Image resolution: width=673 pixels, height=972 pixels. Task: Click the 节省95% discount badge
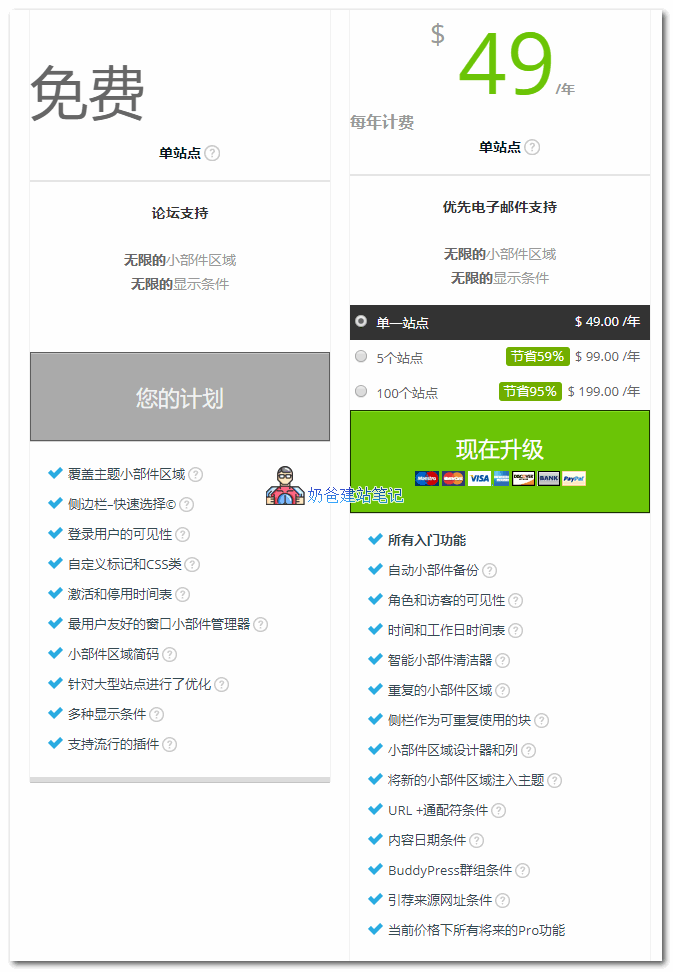click(530, 391)
